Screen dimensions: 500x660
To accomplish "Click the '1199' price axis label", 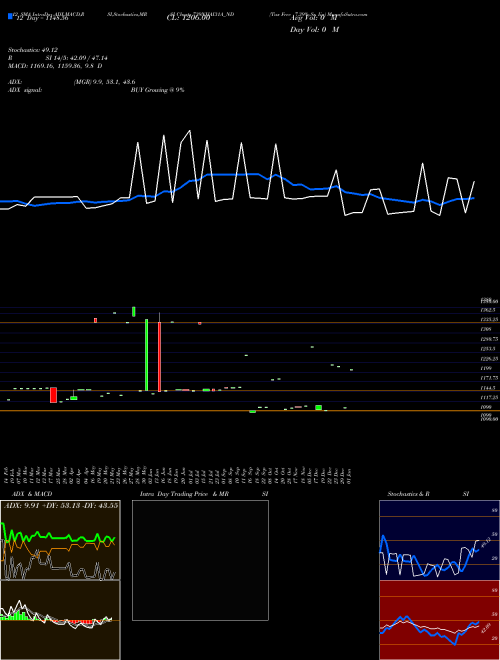I will coord(486,368).
